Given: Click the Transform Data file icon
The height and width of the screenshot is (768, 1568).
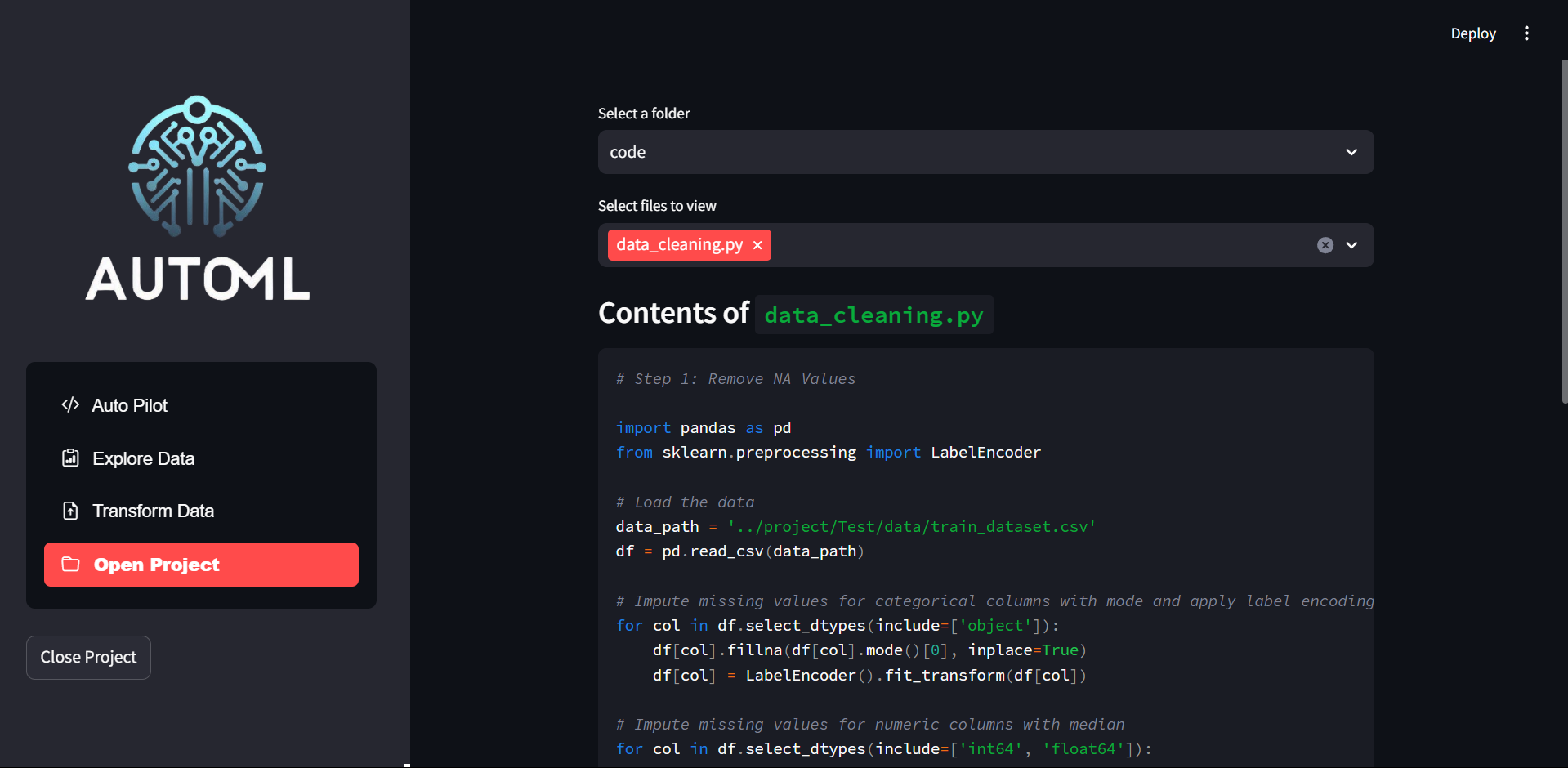Looking at the screenshot, I should pos(70,511).
